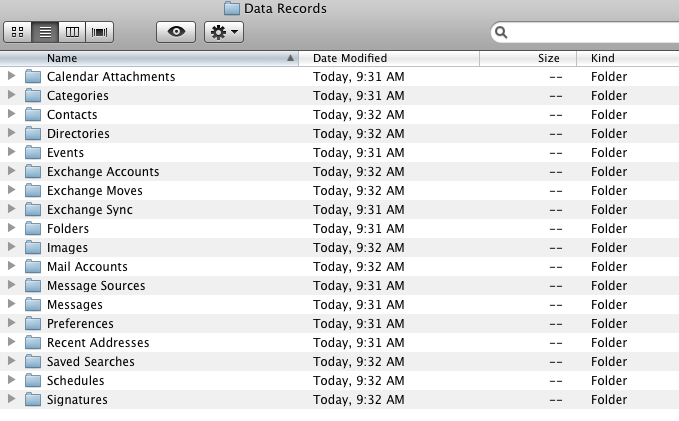
Task: Click the Directories folder icon
Action: click(33, 133)
